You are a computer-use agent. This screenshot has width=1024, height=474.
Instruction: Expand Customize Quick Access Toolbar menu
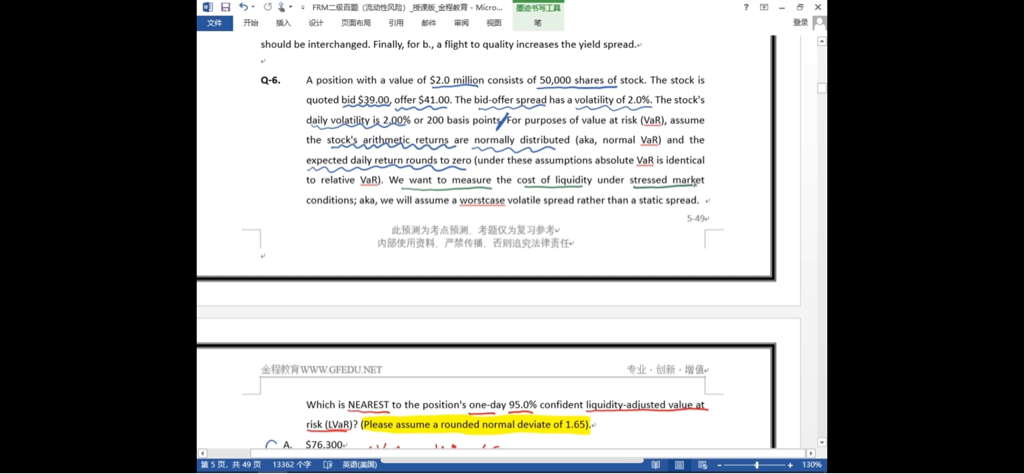pos(302,8)
